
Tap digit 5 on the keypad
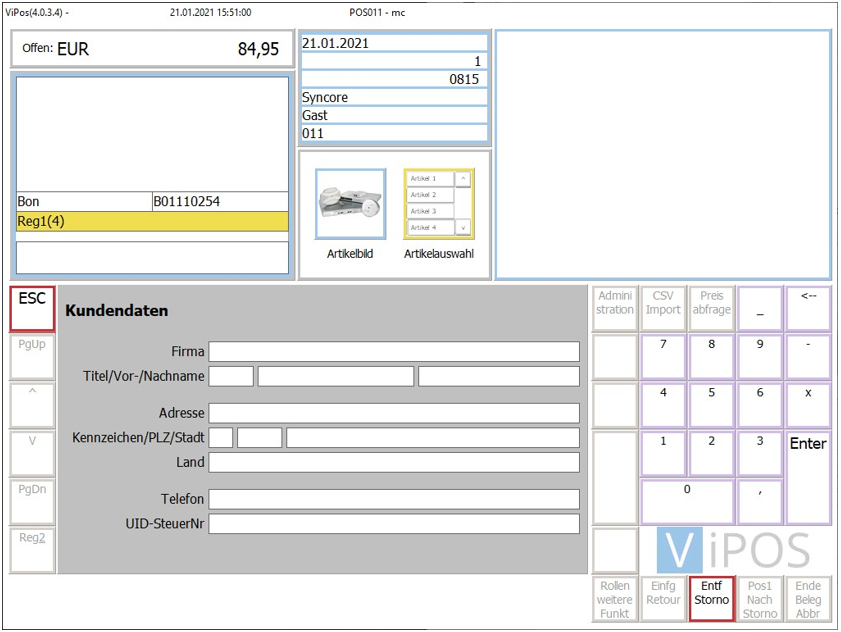click(x=711, y=404)
